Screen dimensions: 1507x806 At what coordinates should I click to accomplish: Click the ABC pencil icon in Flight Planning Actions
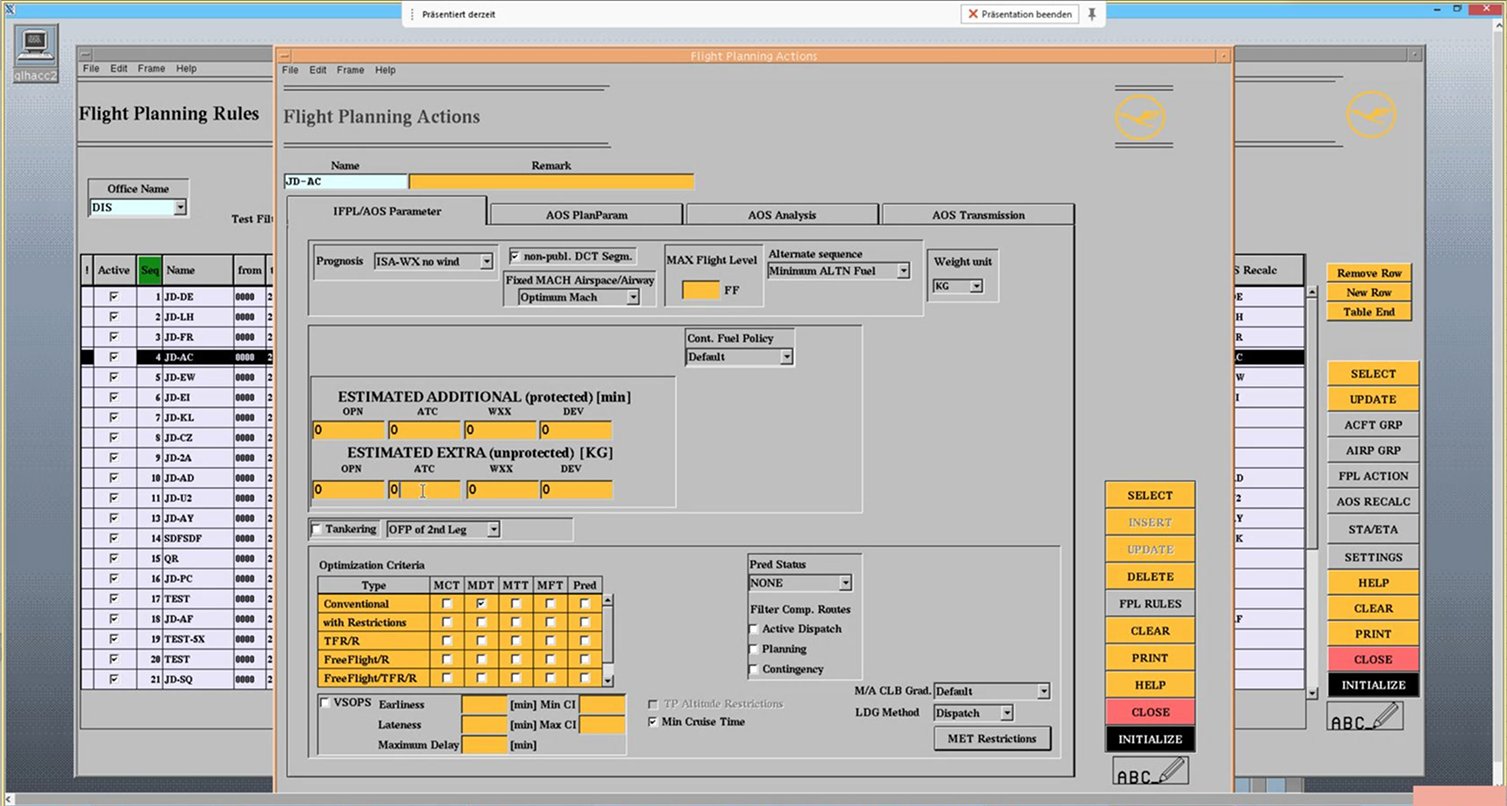pyautogui.click(x=1151, y=772)
